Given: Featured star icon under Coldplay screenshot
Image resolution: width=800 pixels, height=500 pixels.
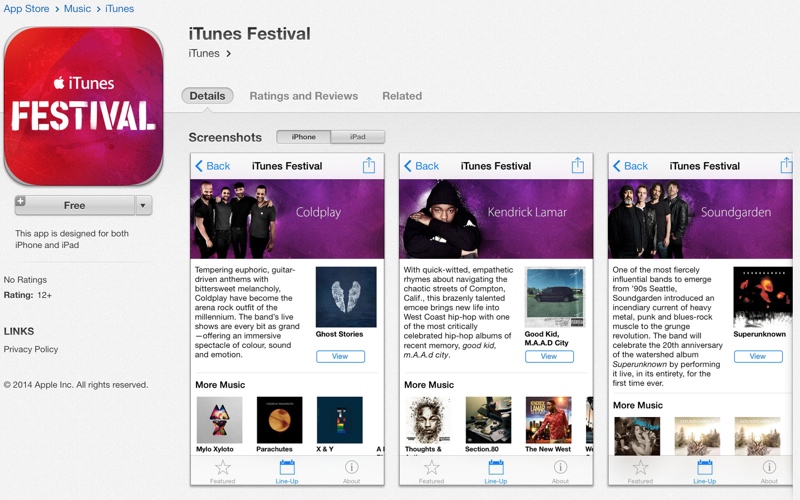Looking at the screenshot, I should (x=222, y=467).
